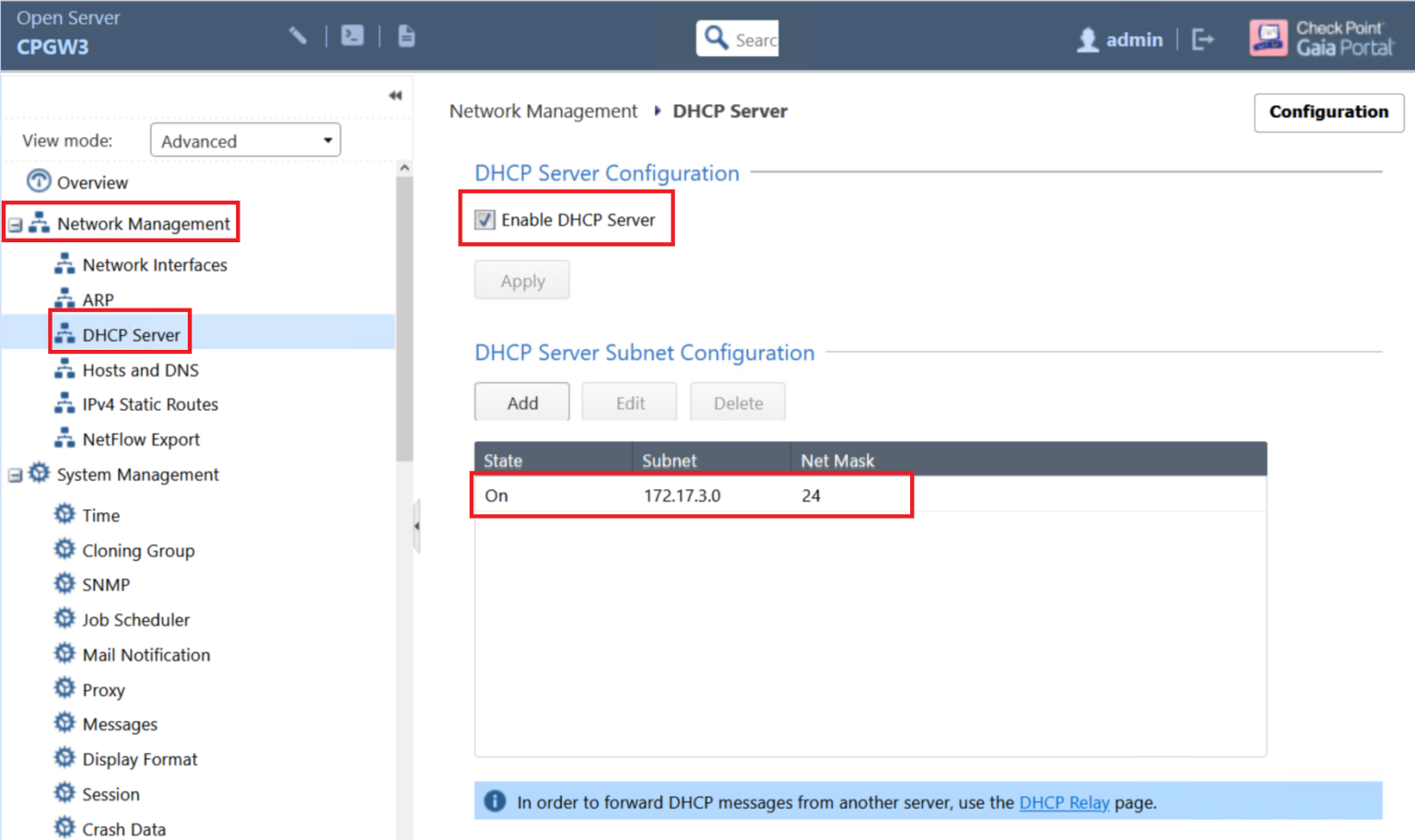Click the pencil edit icon in the header

[x=298, y=34]
